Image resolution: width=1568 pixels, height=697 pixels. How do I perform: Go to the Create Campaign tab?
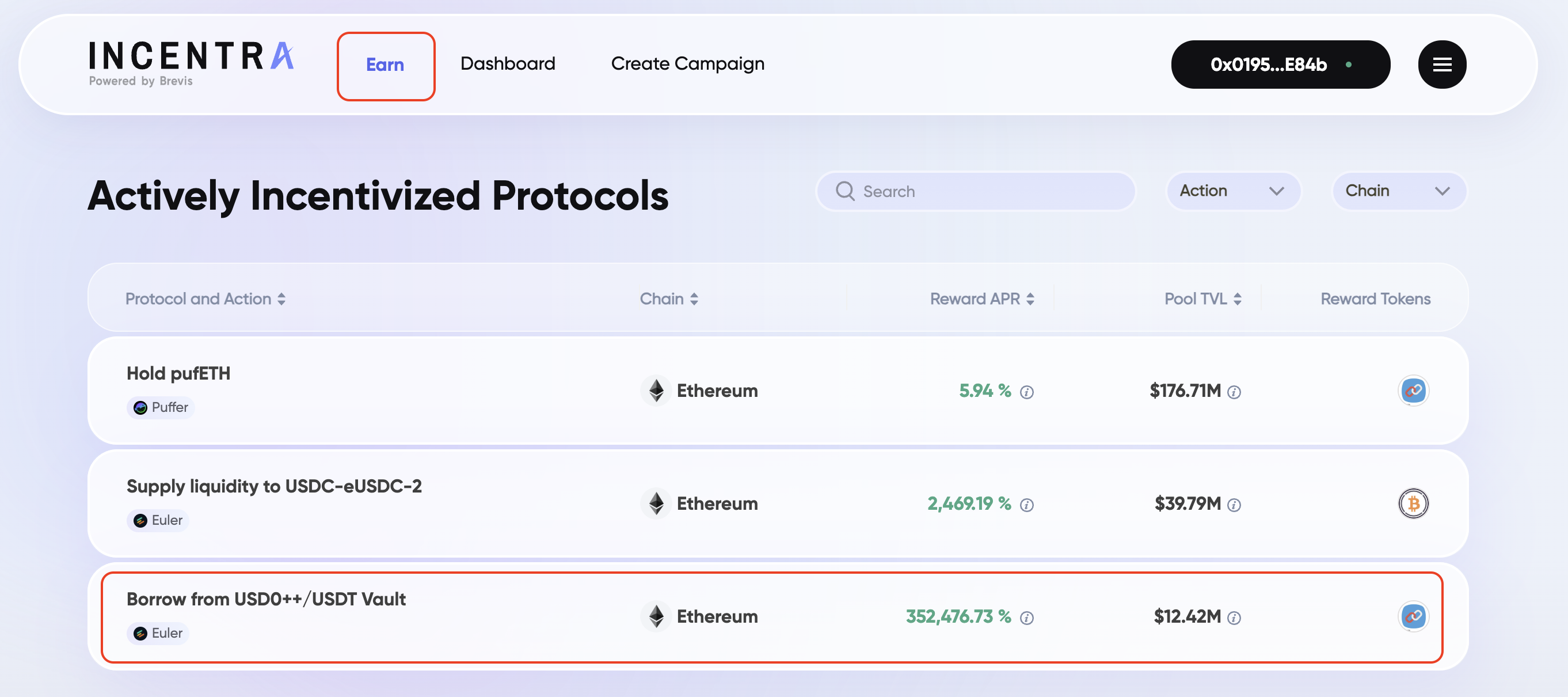click(x=687, y=63)
